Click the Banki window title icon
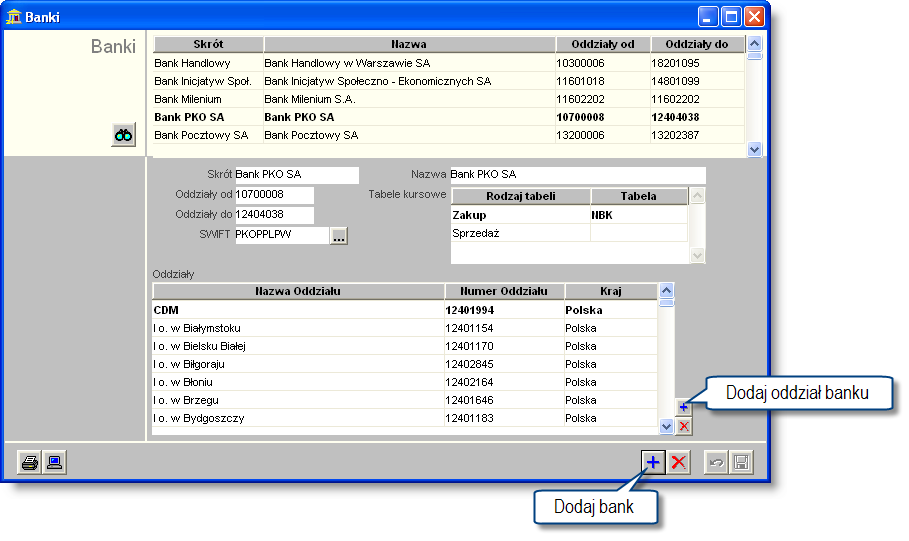This screenshot has width=909, height=541. pyautogui.click(x=14, y=17)
